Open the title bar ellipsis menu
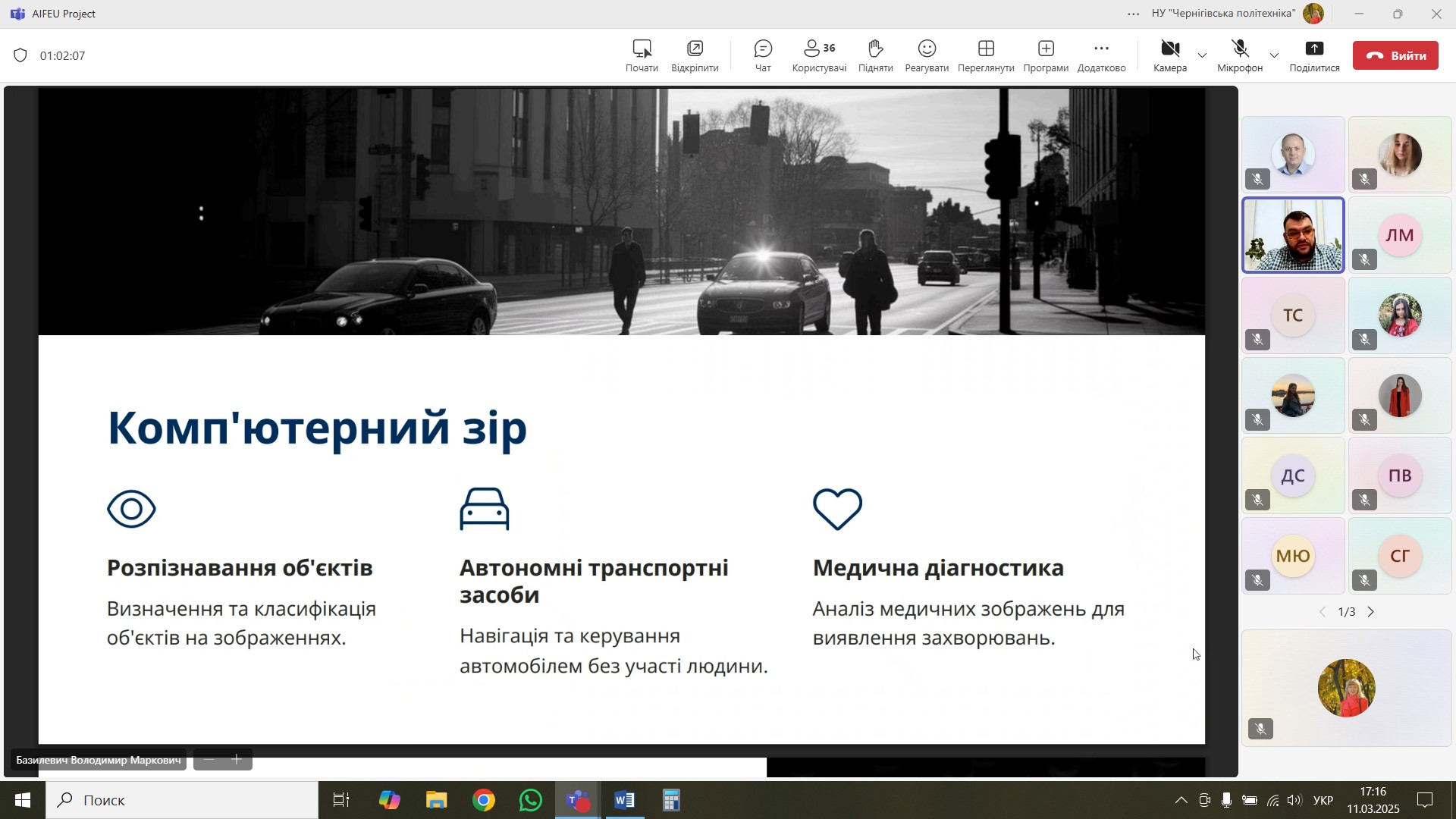Viewport: 1456px width, 819px height. click(x=1133, y=14)
